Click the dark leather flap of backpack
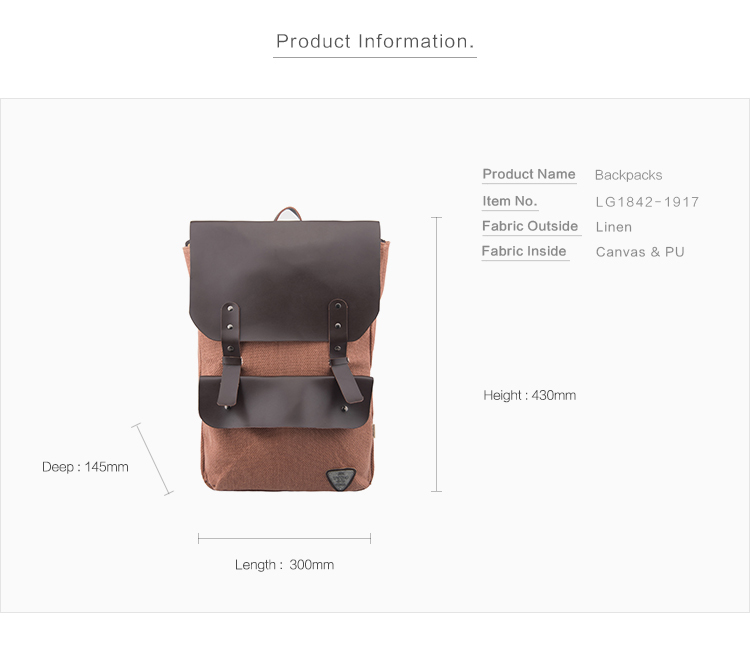750x651 pixels. [x=285, y=281]
